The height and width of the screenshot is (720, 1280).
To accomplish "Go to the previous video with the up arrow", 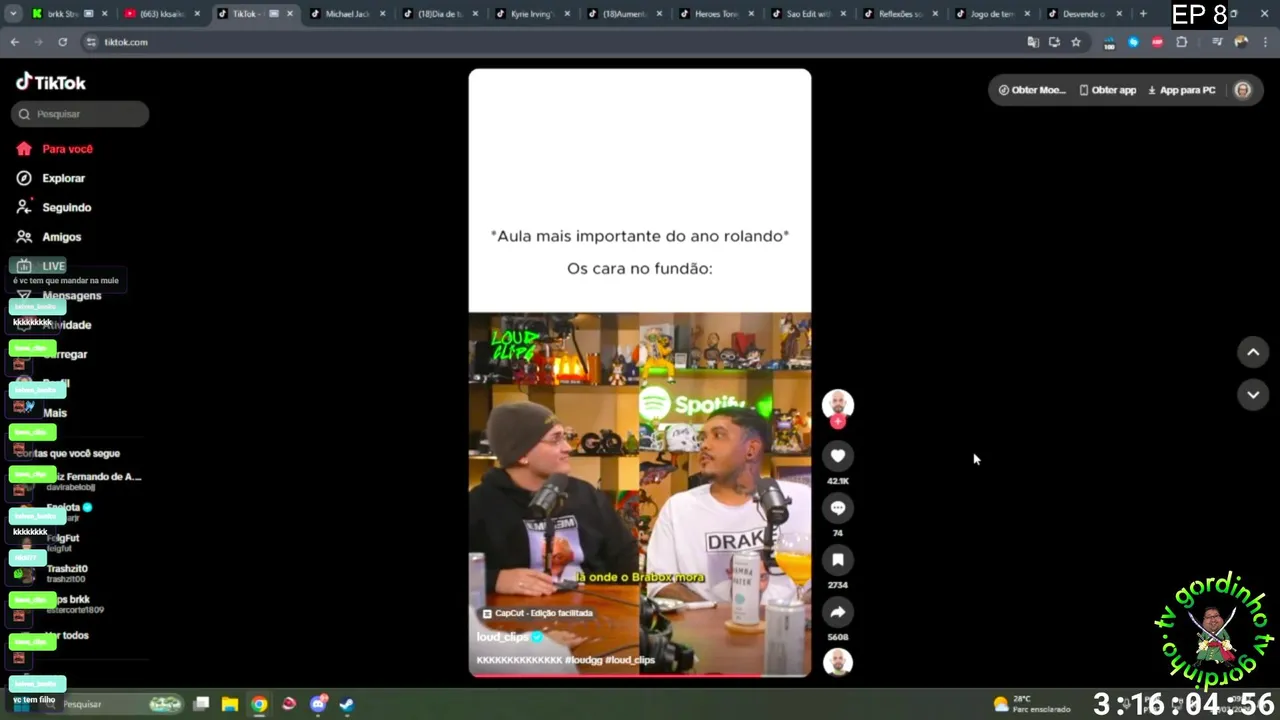I will coord(1253,352).
